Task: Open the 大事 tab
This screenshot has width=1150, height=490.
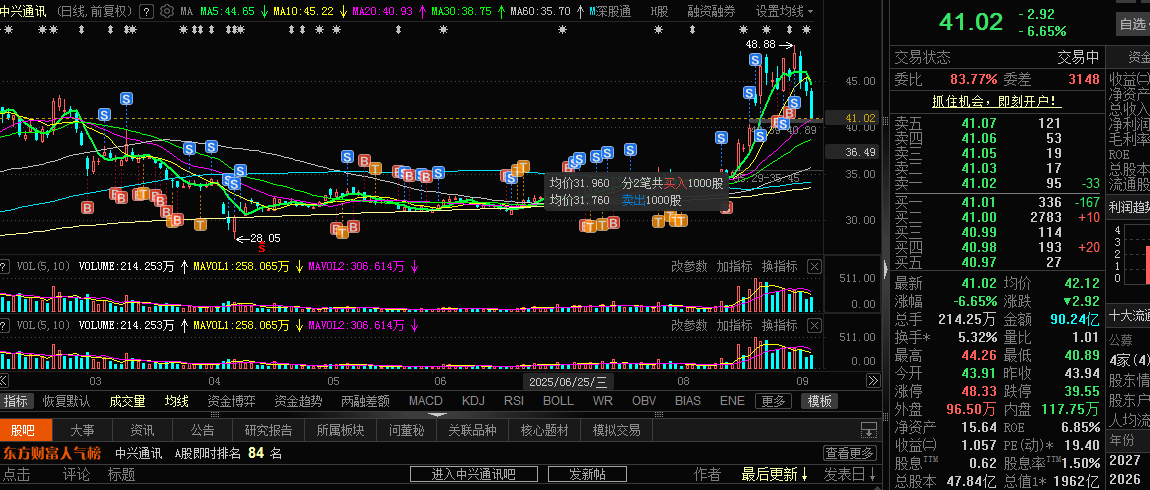Action: coord(82,430)
